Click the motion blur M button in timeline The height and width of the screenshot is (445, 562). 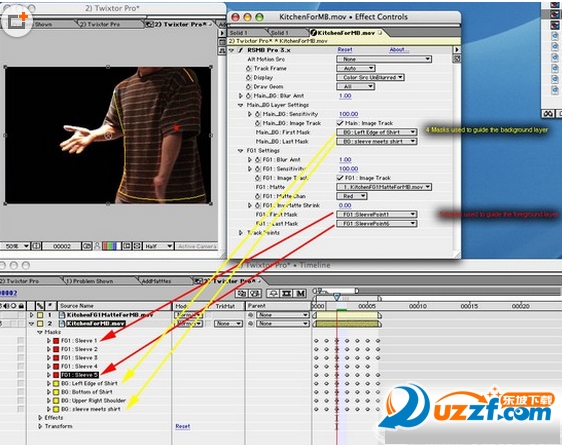[x=300, y=293]
